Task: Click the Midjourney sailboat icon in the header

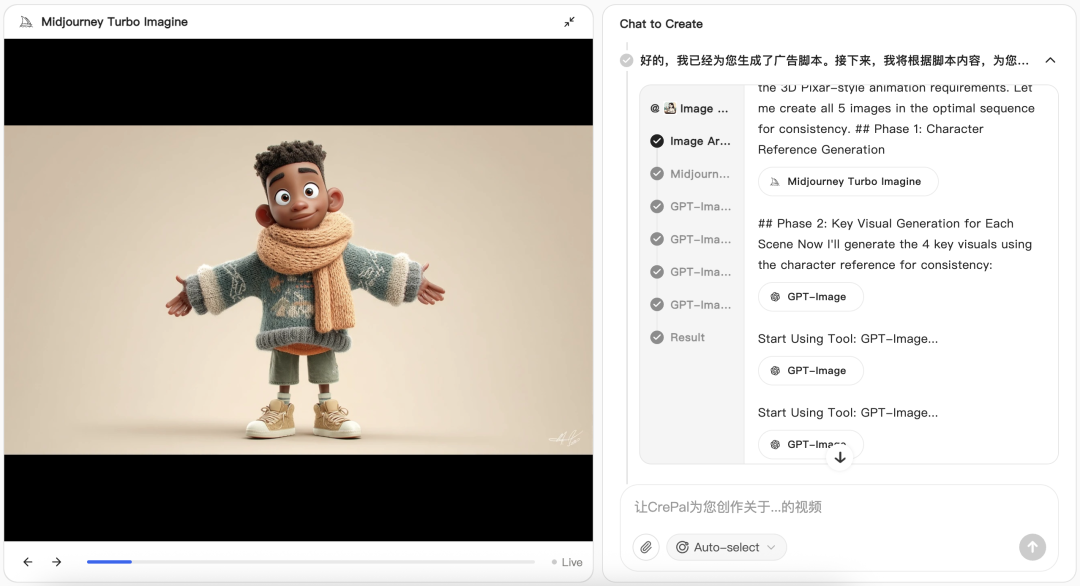Action: 26,22
